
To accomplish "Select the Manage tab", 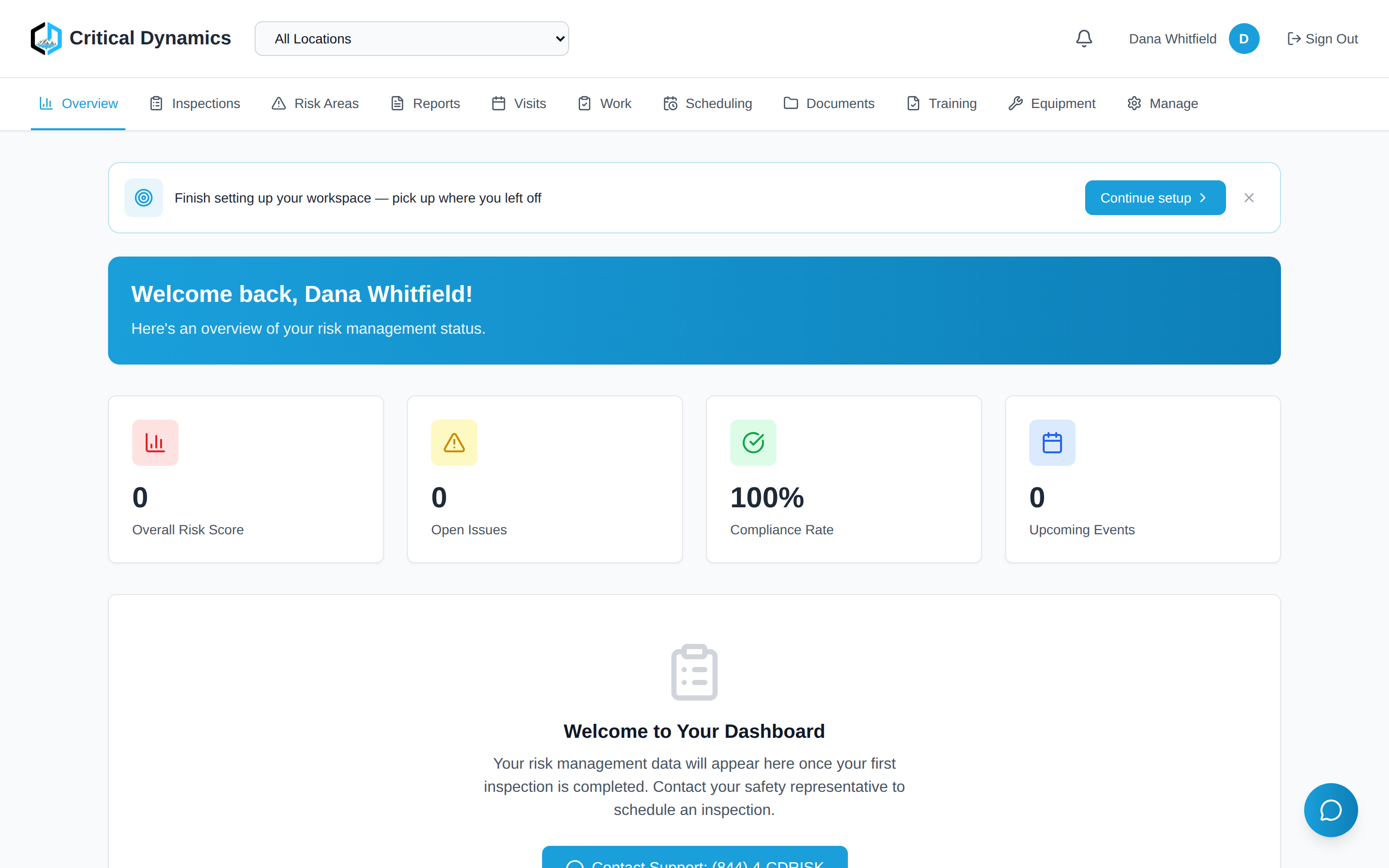I will coord(1162,103).
